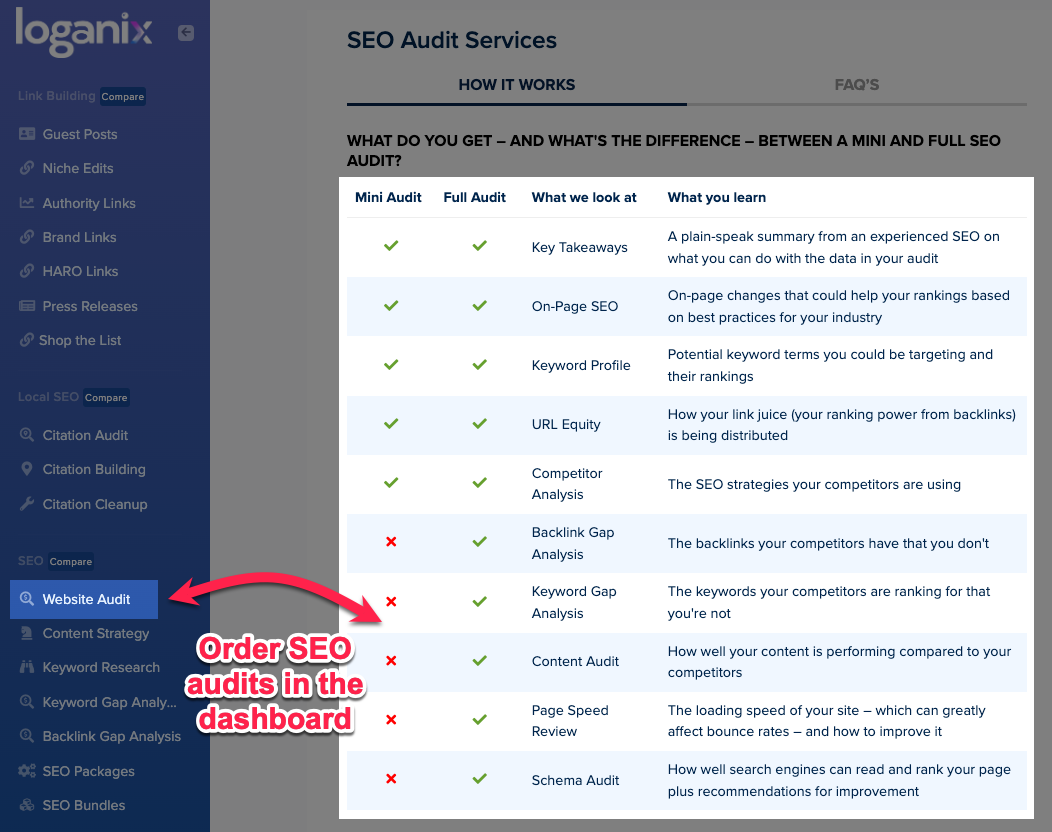Viewport: 1052px width, 832px height.
Task: Open Press Releases page
Action: coord(90,307)
